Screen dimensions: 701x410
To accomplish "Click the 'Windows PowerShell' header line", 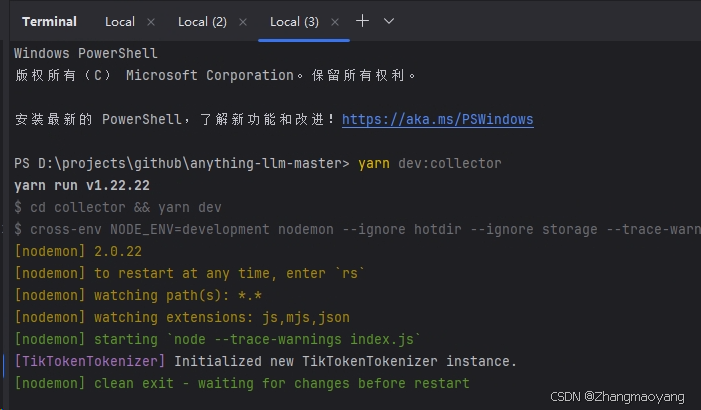I will coord(85,53).
